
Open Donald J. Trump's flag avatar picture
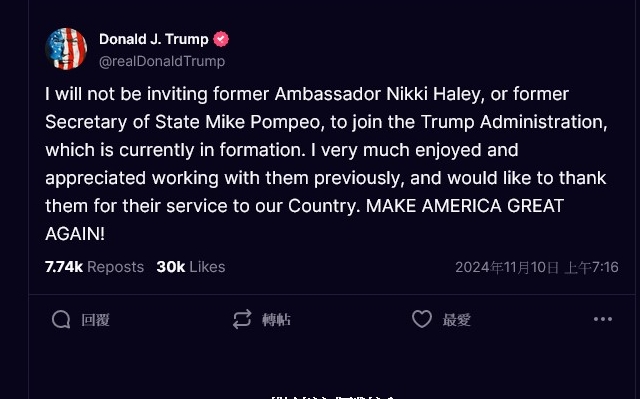(66, 49)
